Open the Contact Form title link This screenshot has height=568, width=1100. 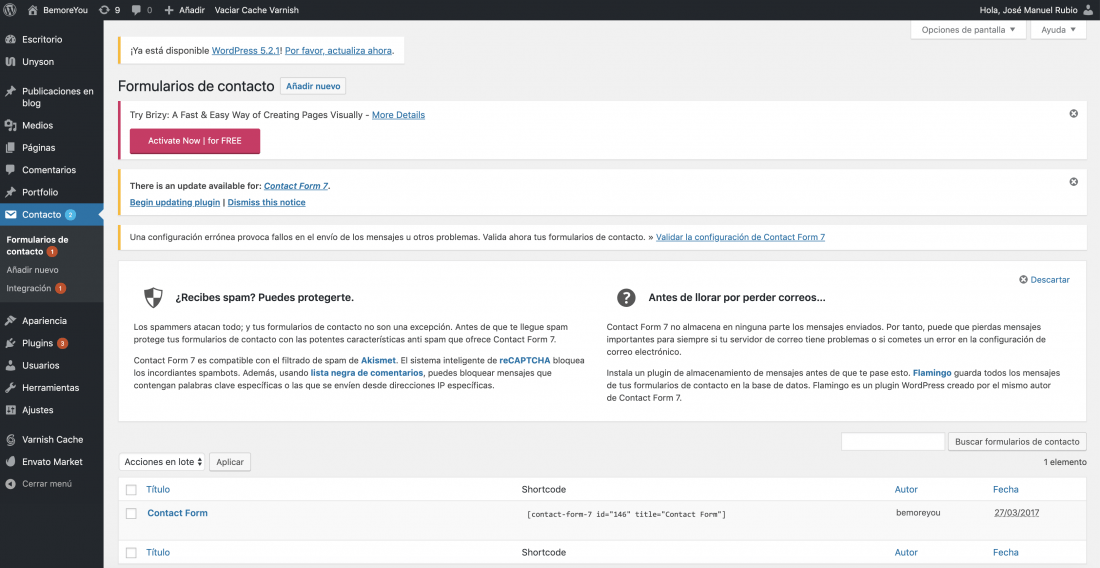(177, 513)
